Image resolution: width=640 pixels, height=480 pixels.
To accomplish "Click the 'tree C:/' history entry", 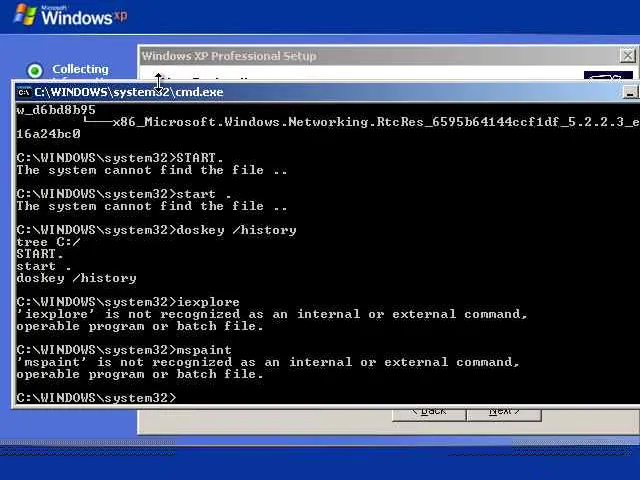I will click(48, 242).
